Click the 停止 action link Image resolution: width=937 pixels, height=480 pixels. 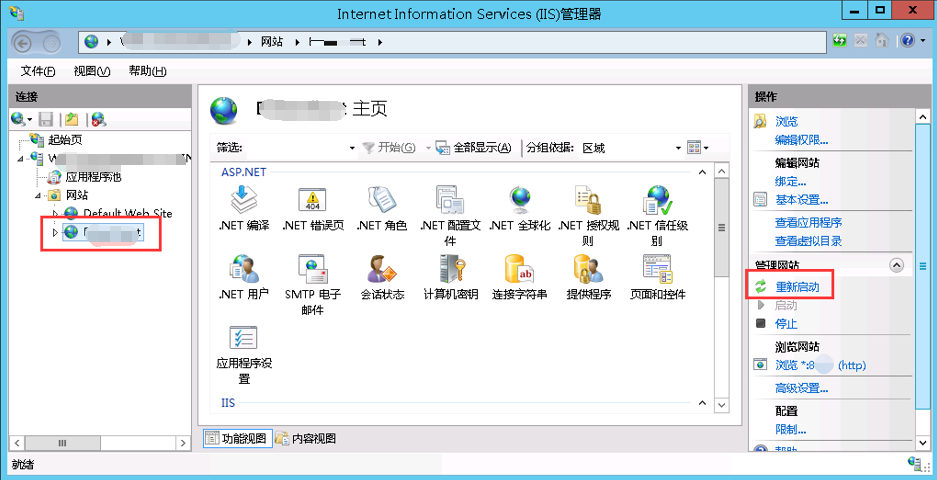pos(786,324)
